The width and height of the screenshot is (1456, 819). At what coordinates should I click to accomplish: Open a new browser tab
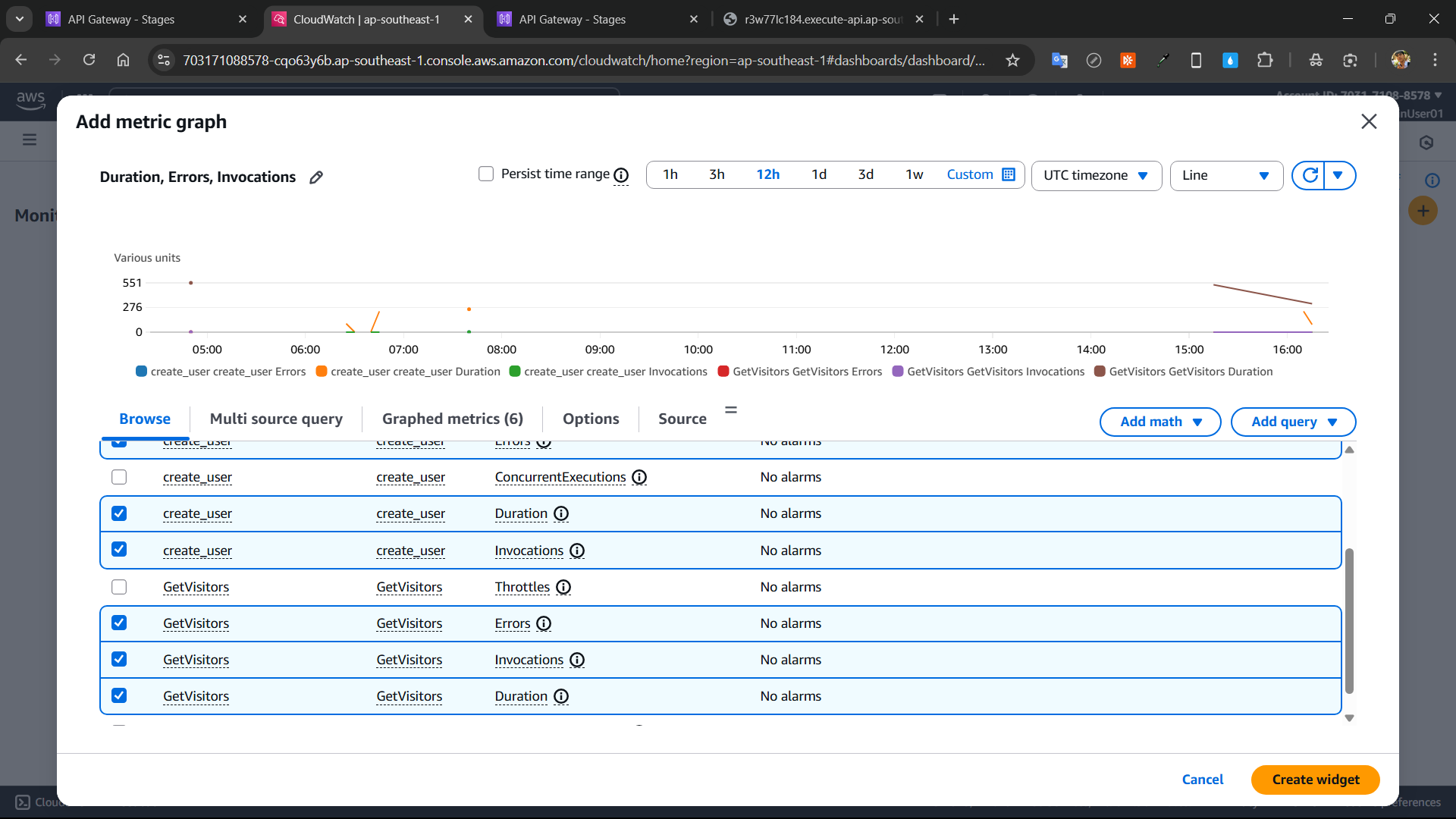pyautogui.click(x=954, y=19)
